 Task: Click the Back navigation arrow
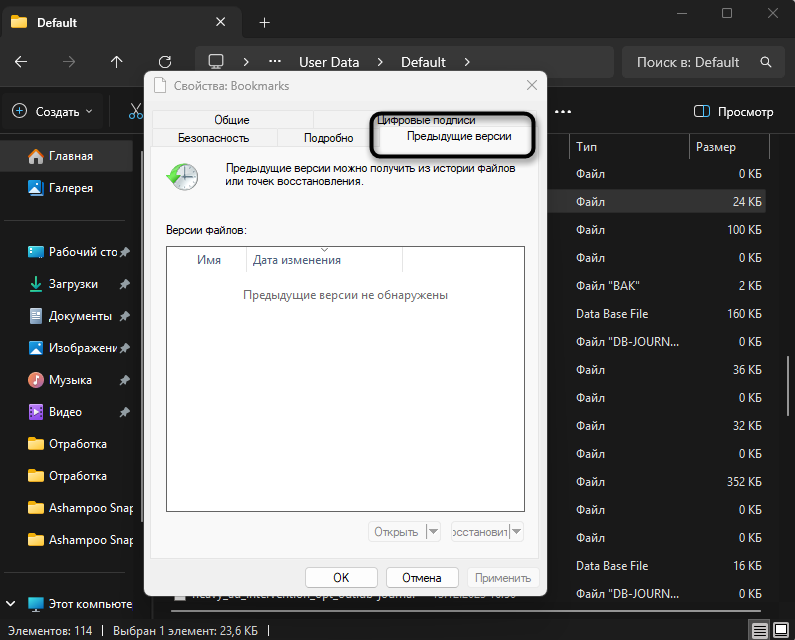[x=21, y=62]
